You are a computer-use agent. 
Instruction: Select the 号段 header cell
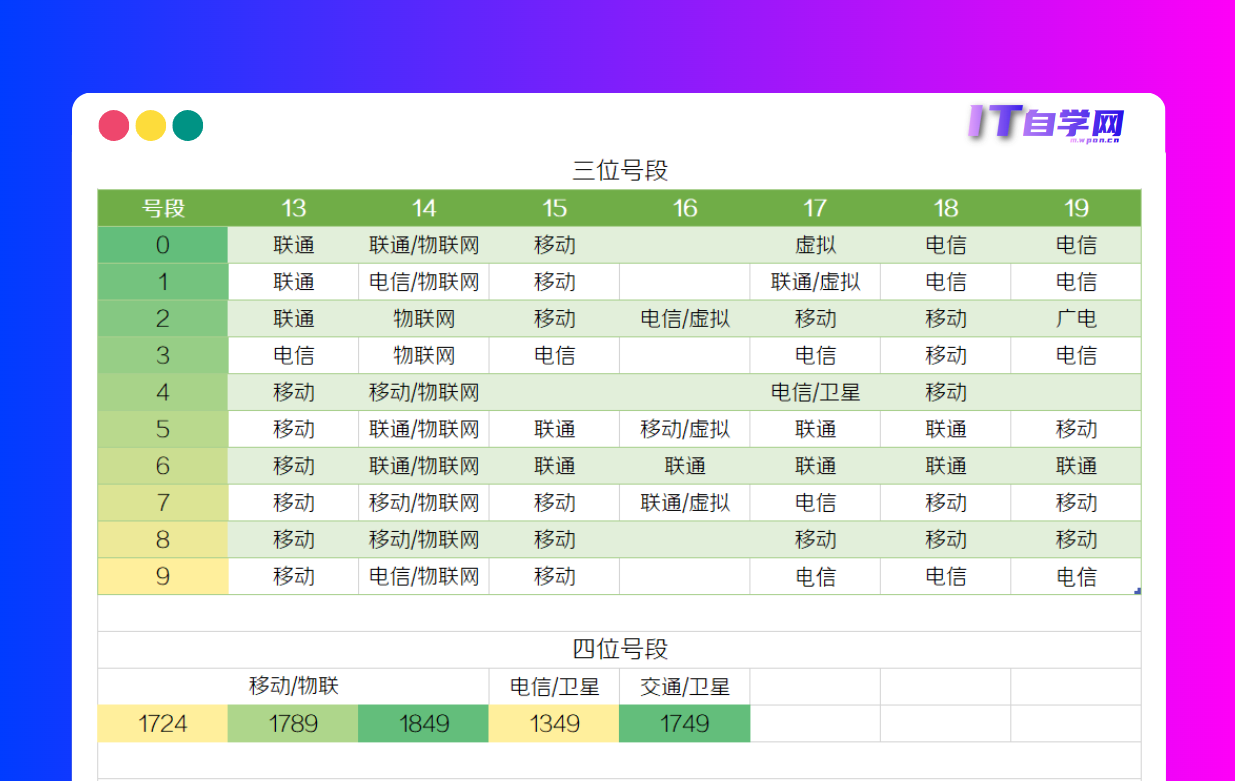click(162, 209)
